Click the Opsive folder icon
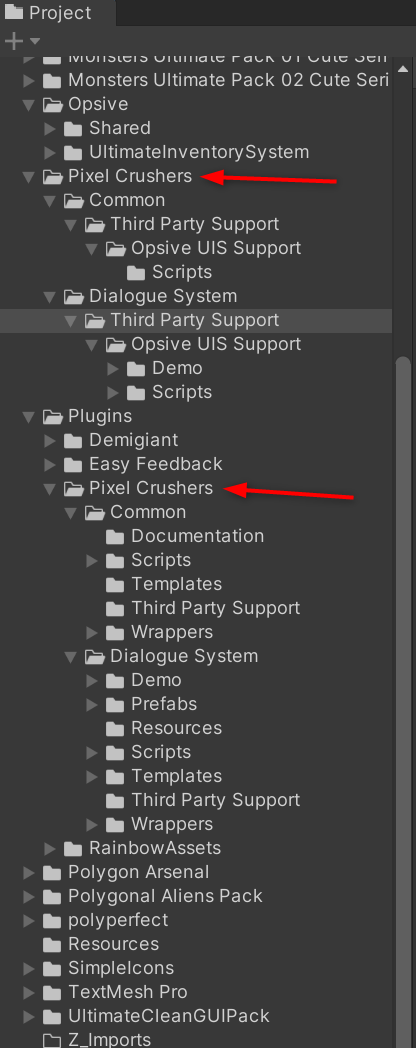Screen dimensions: 416x1048 click(52, 104)
